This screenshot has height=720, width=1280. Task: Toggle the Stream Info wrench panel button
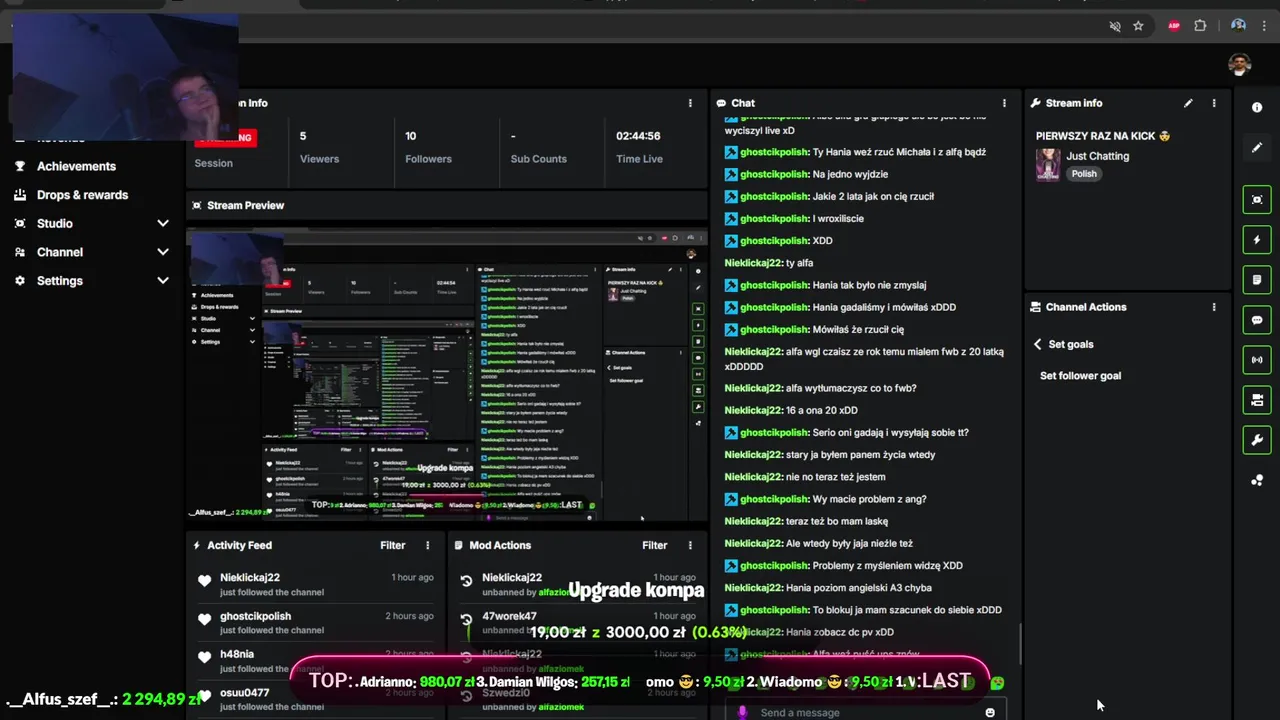coord(1257,440)
